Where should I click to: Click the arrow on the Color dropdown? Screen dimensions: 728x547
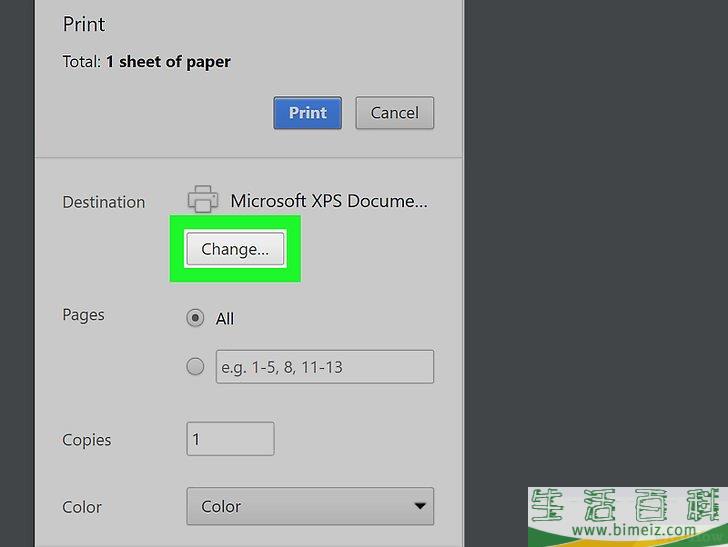click(420, 507)
